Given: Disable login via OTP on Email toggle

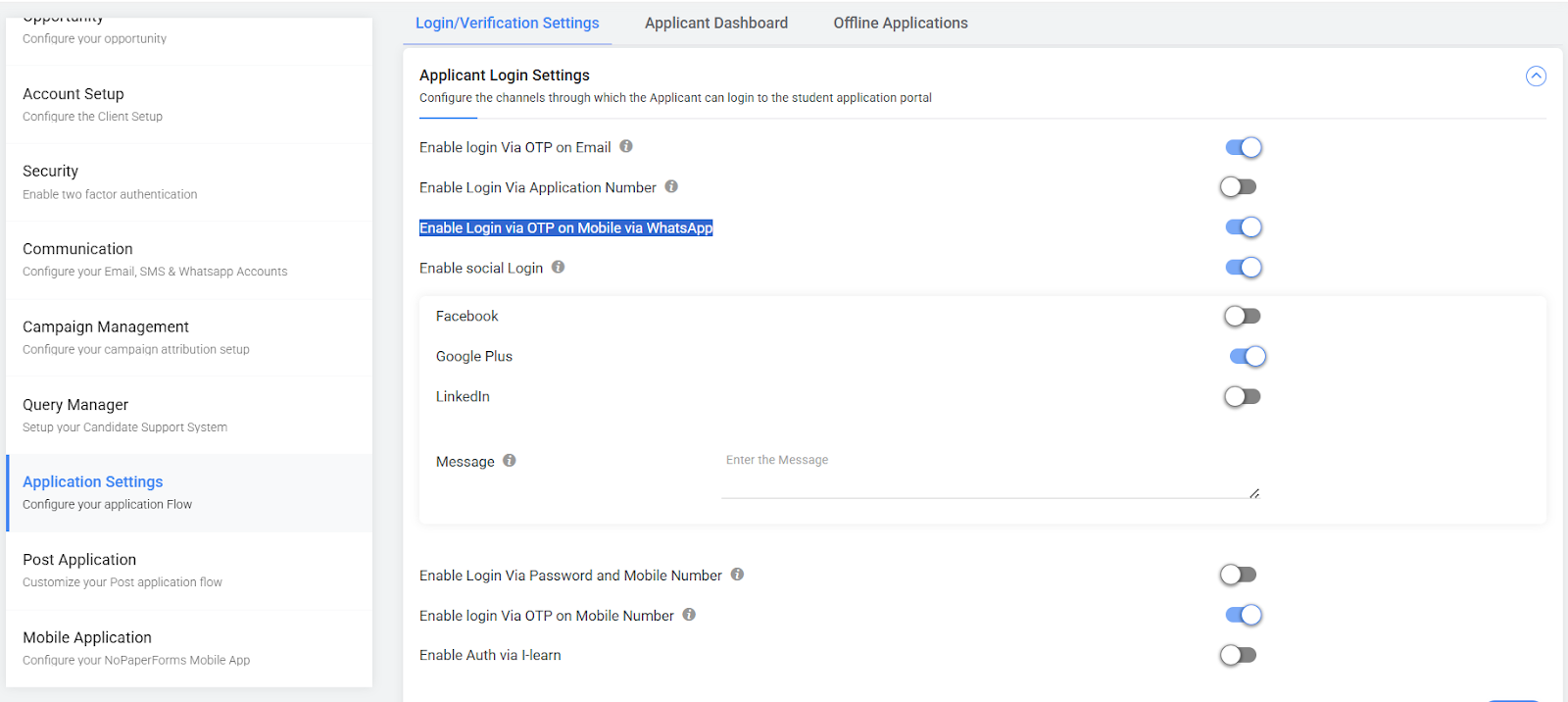Looking at the screenshot, I should (1243, 147).
